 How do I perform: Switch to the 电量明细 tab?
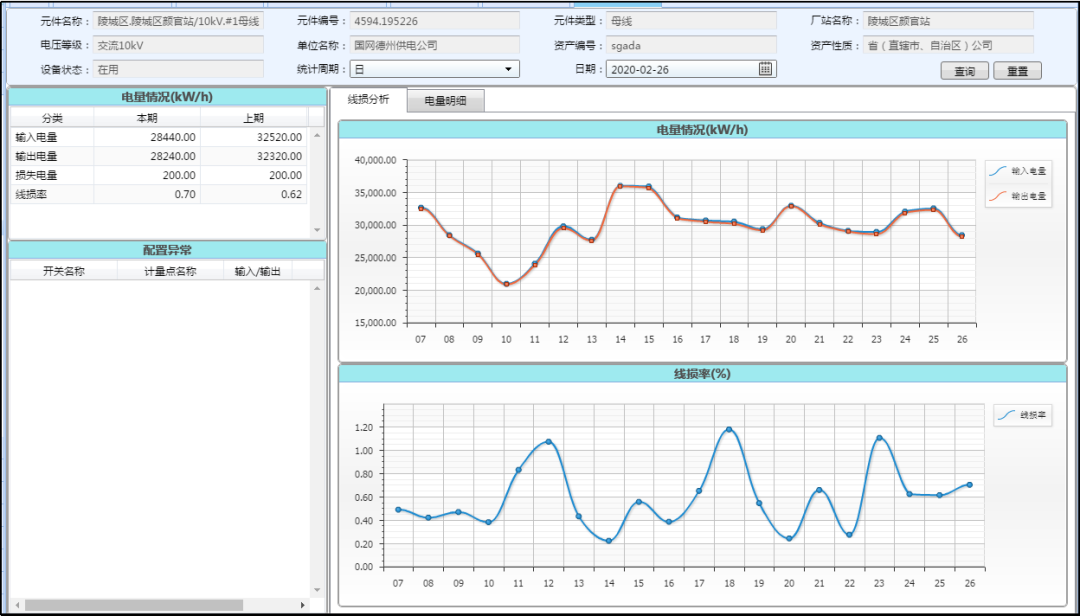(x=446, y=101)
